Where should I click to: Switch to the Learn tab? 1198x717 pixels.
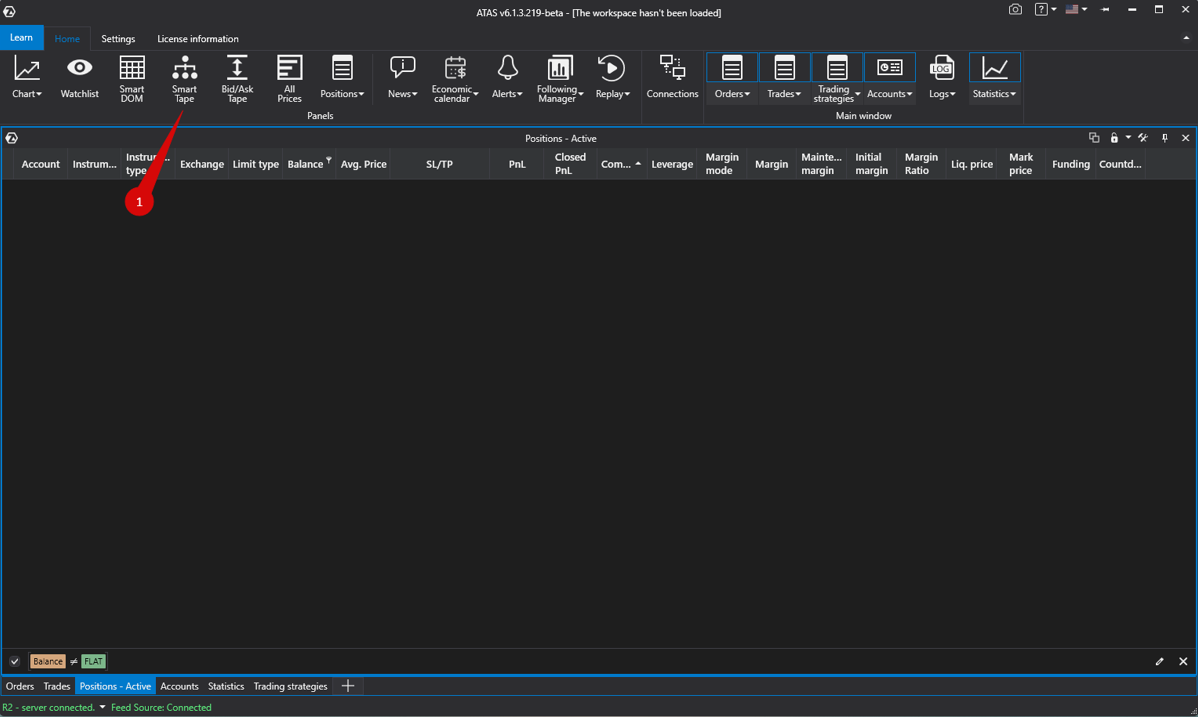point(21,37)
